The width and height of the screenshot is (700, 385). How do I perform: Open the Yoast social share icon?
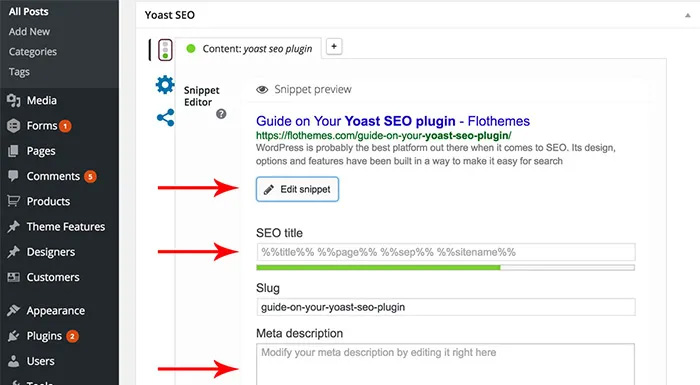165,118
